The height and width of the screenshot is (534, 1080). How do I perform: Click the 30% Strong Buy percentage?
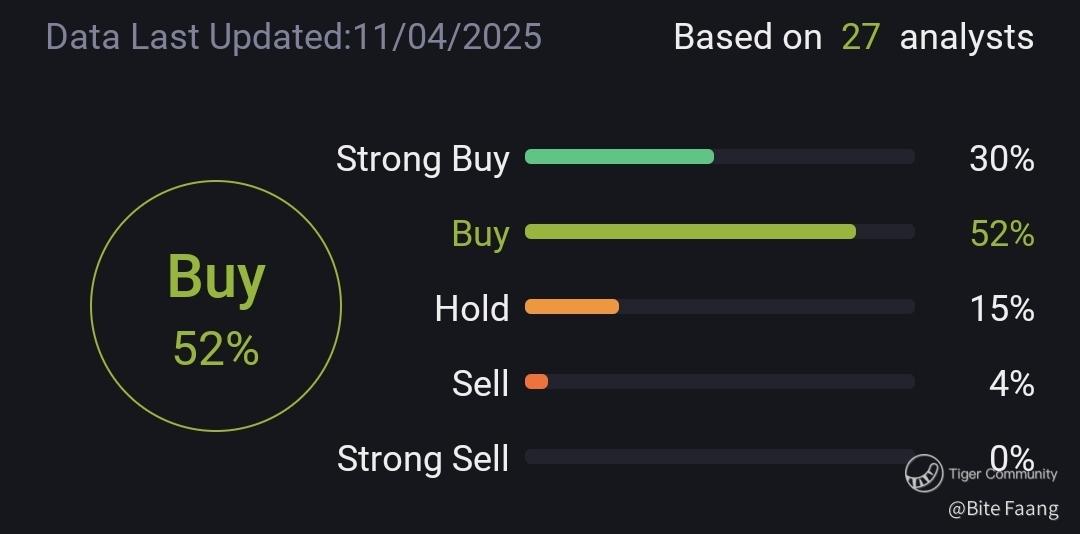click(1001, 159)
